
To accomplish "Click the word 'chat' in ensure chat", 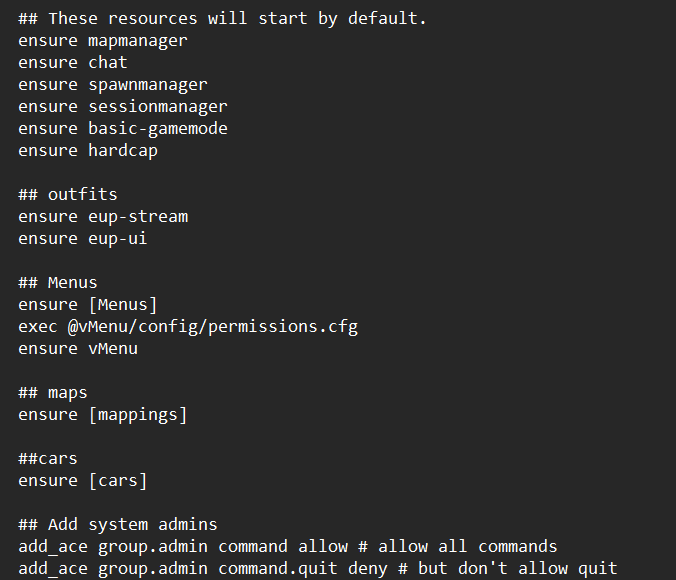I will 108,63.
